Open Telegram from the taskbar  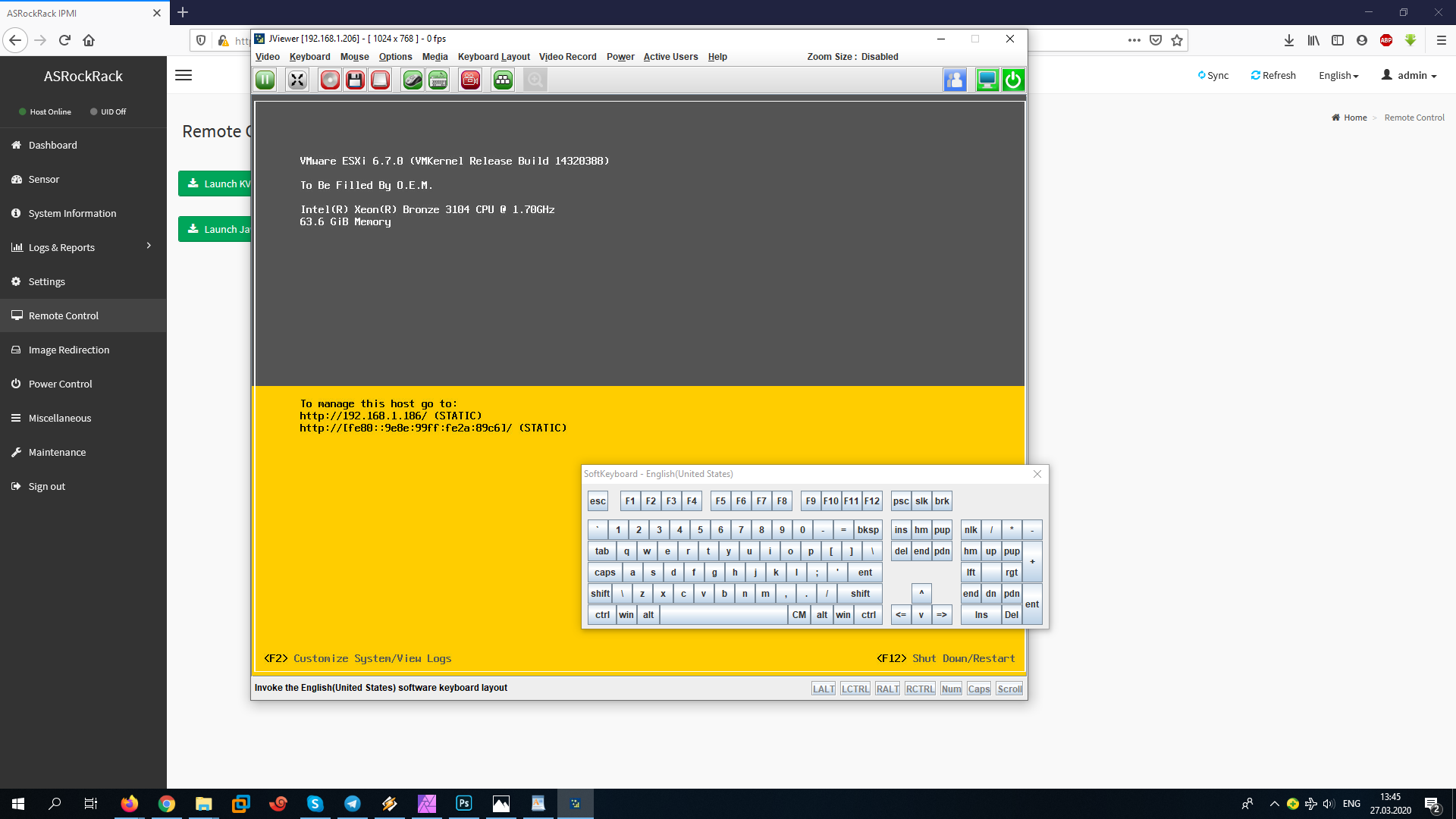(353, 804)
